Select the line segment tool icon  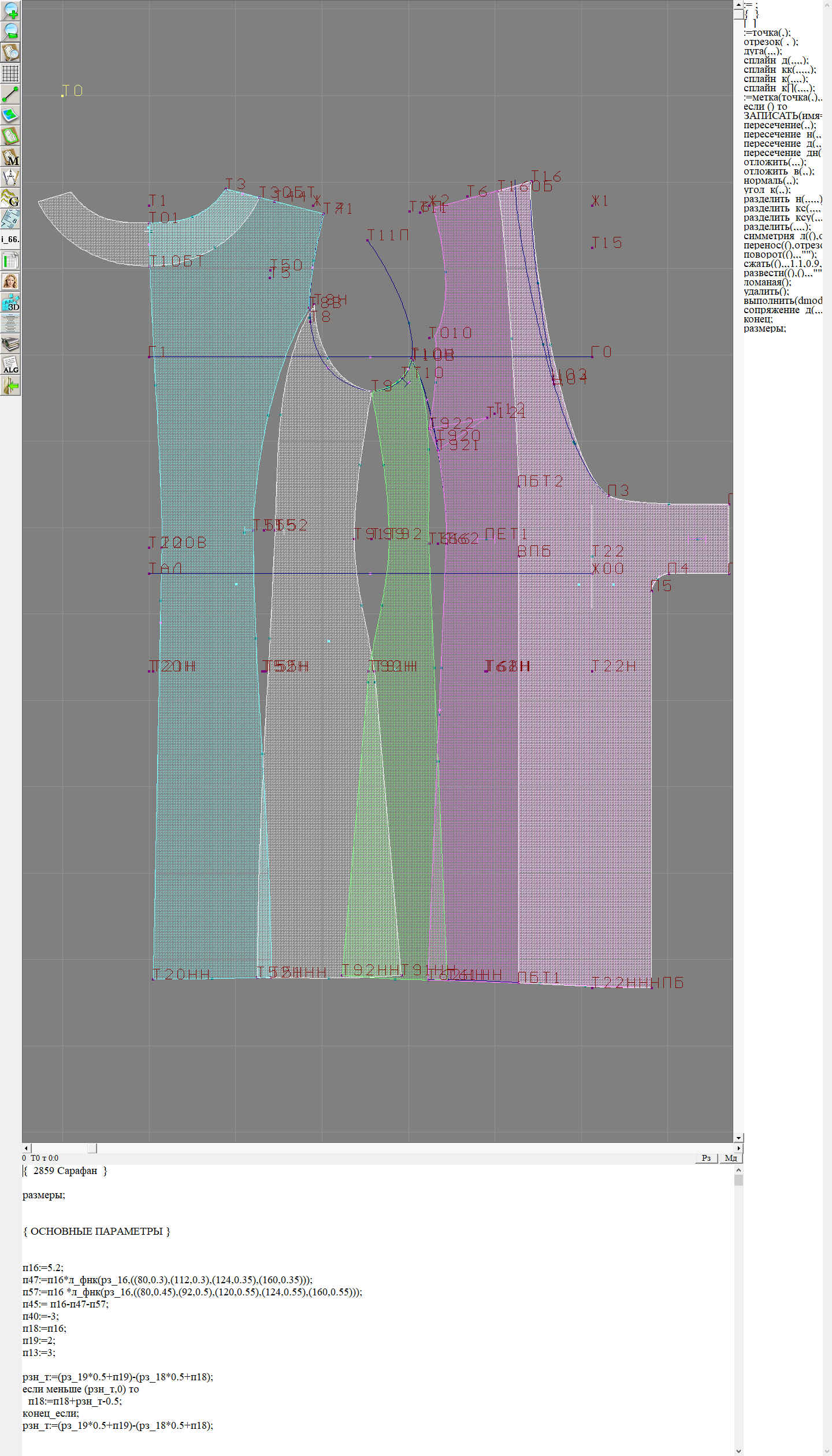click(x=10, y=94)
